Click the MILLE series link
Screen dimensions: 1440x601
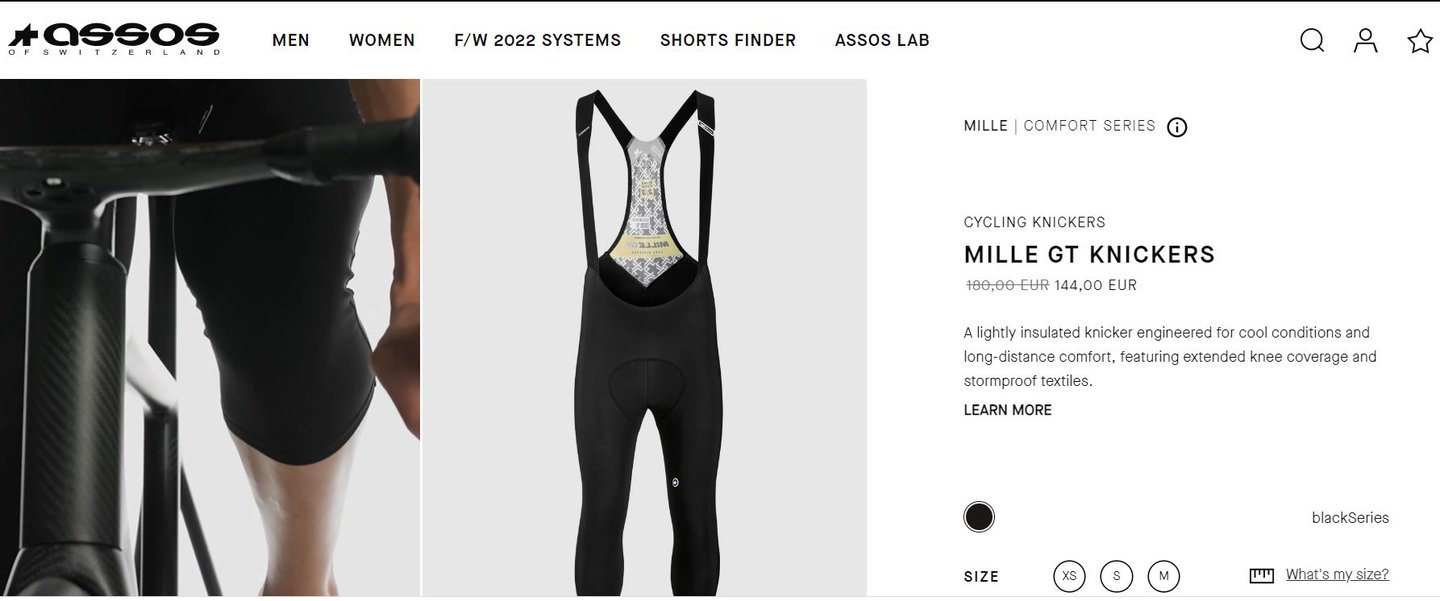click(x=985, y=126)
